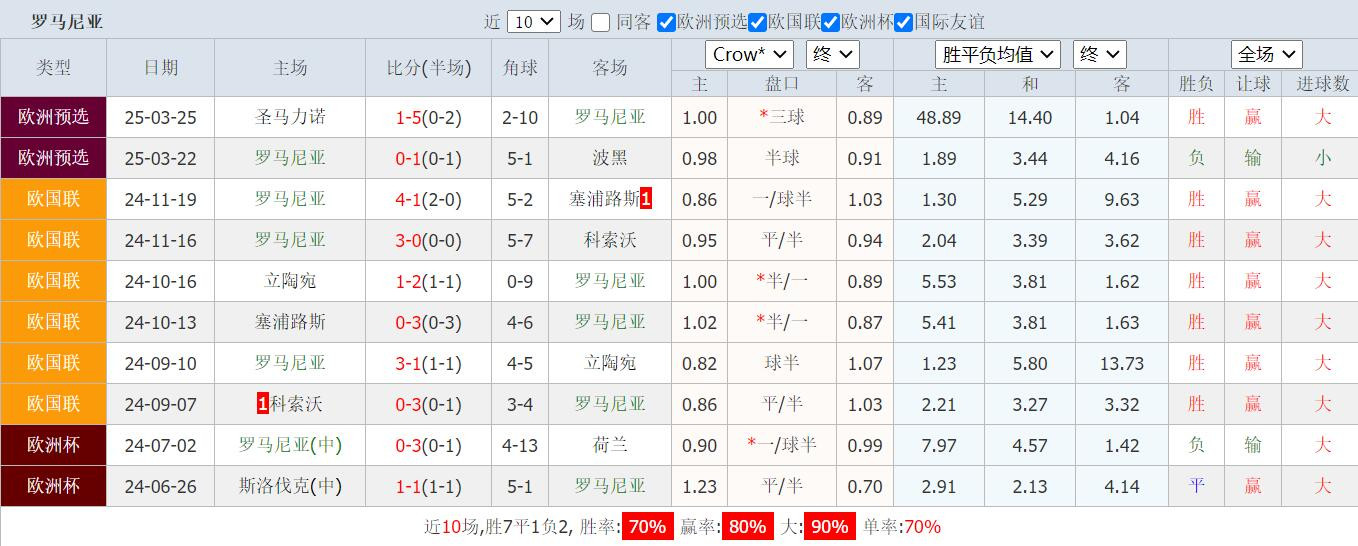
Task: Click the 角球 column header
Action: pyautogui.click(x=520, y=68)
